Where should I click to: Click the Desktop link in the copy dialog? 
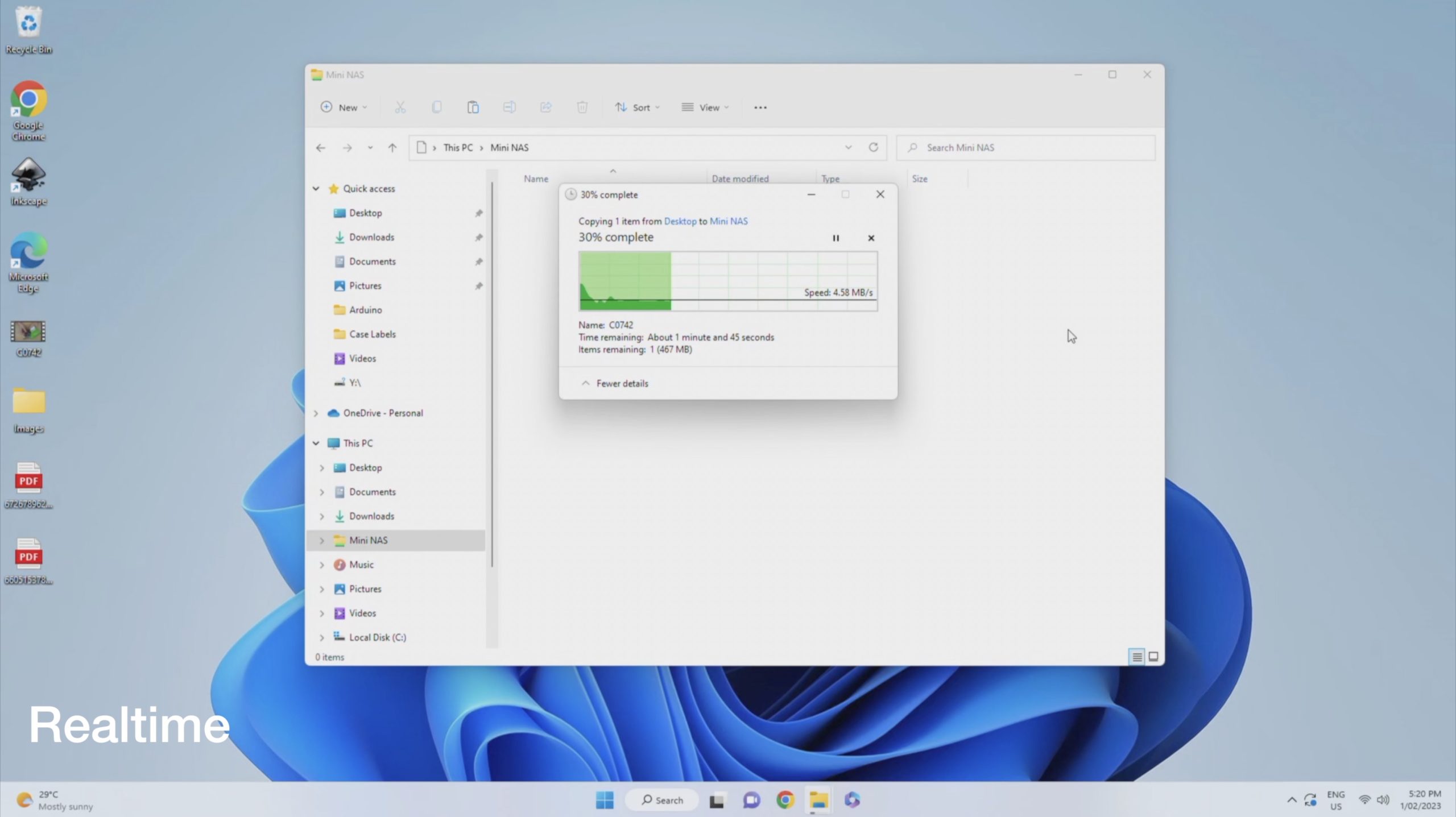680,221
